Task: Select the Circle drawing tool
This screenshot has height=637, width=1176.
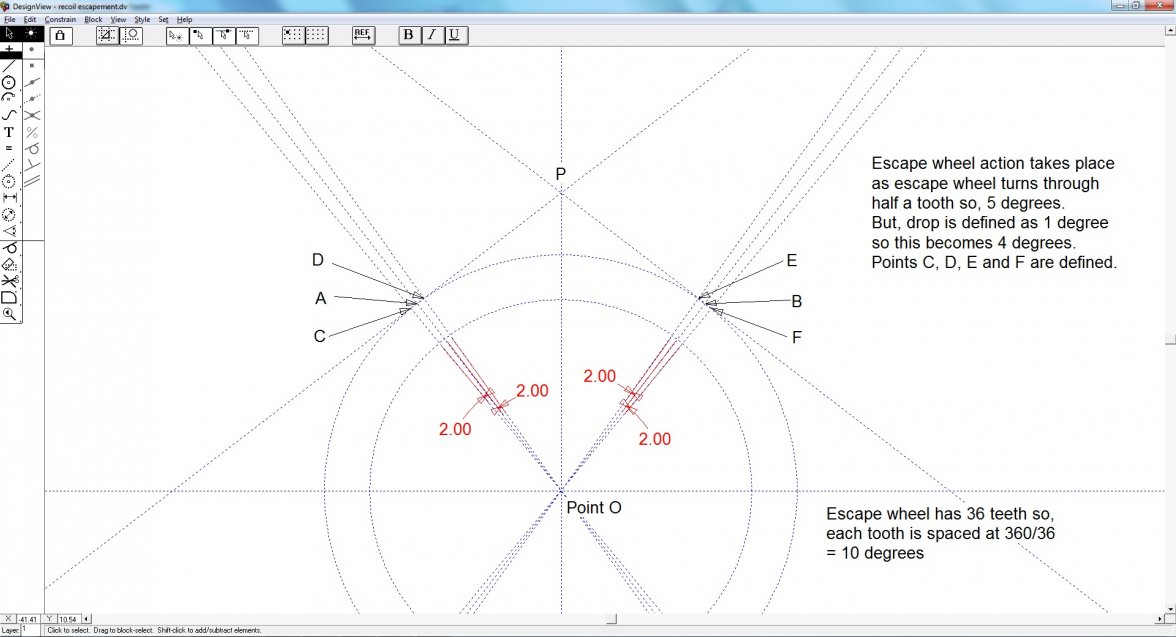Action: pos(9,82)
